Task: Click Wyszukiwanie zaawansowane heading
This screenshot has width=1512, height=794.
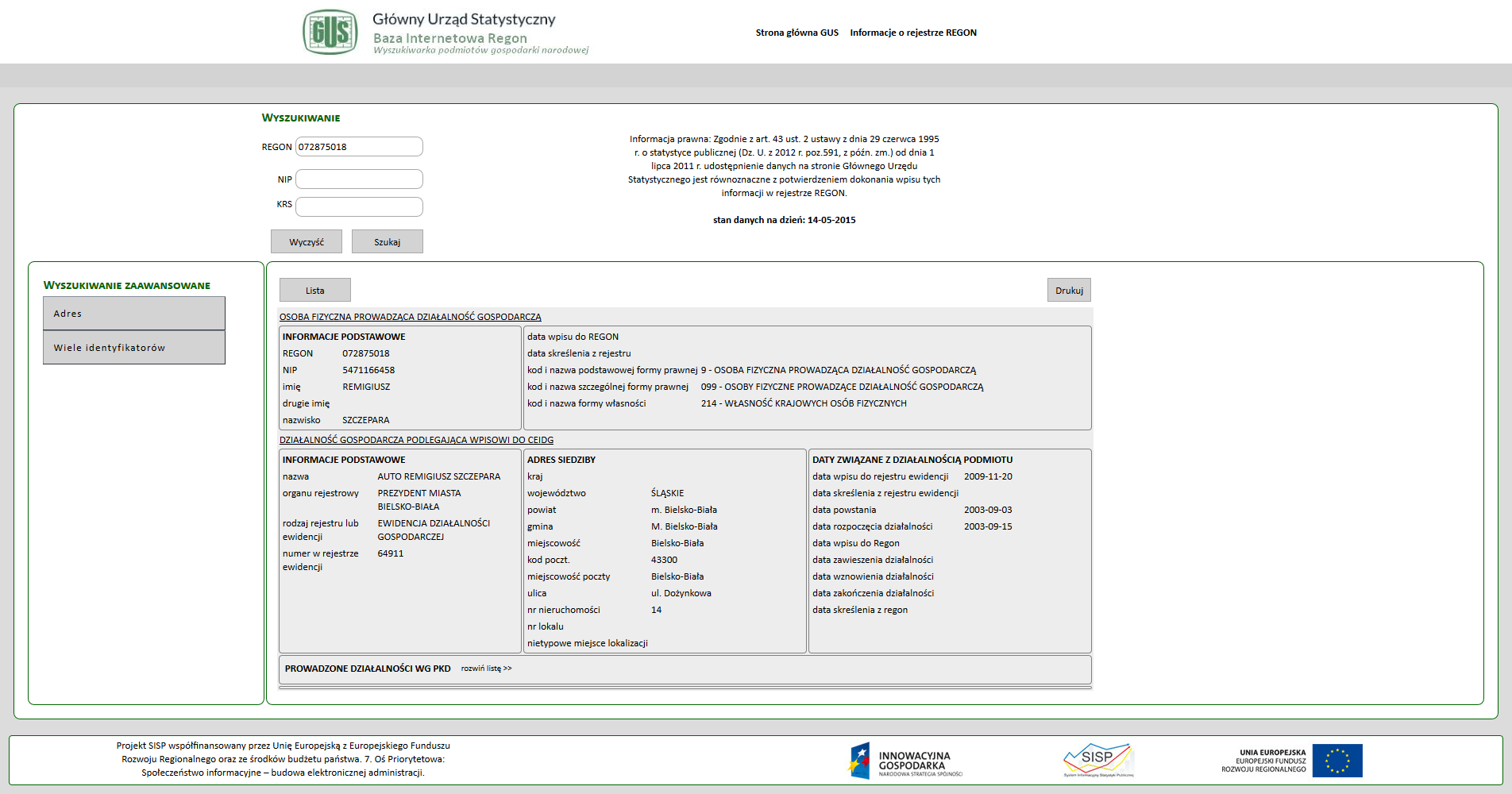Action: pos(127,285)
